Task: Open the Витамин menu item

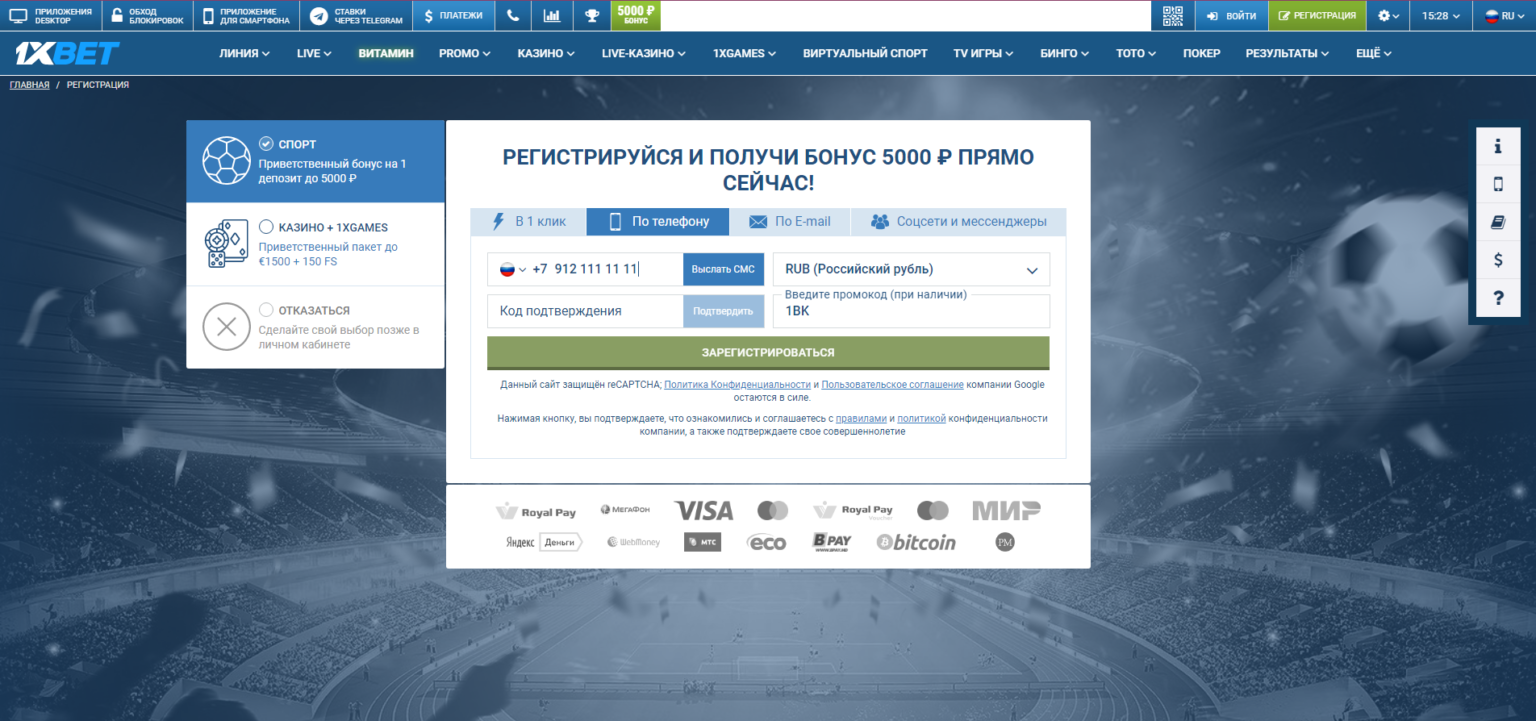Action: pos(386,53)
